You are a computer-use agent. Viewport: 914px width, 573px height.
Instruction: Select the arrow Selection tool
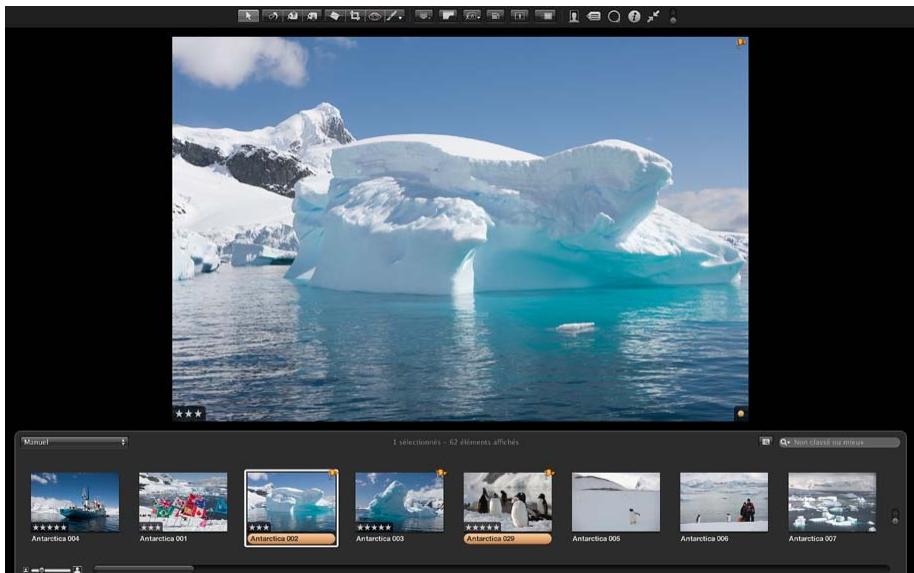click(248, 16)
